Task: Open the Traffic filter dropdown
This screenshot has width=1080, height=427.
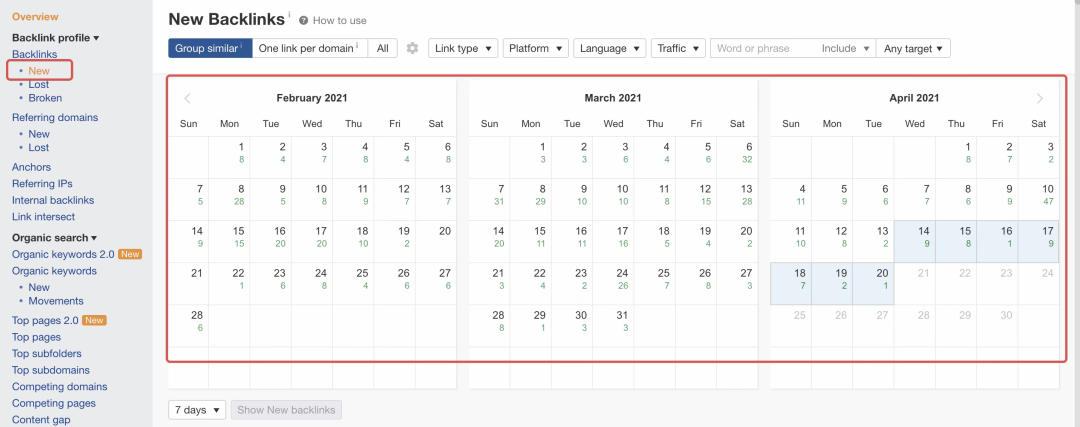Action: click(x=678, y=48)
